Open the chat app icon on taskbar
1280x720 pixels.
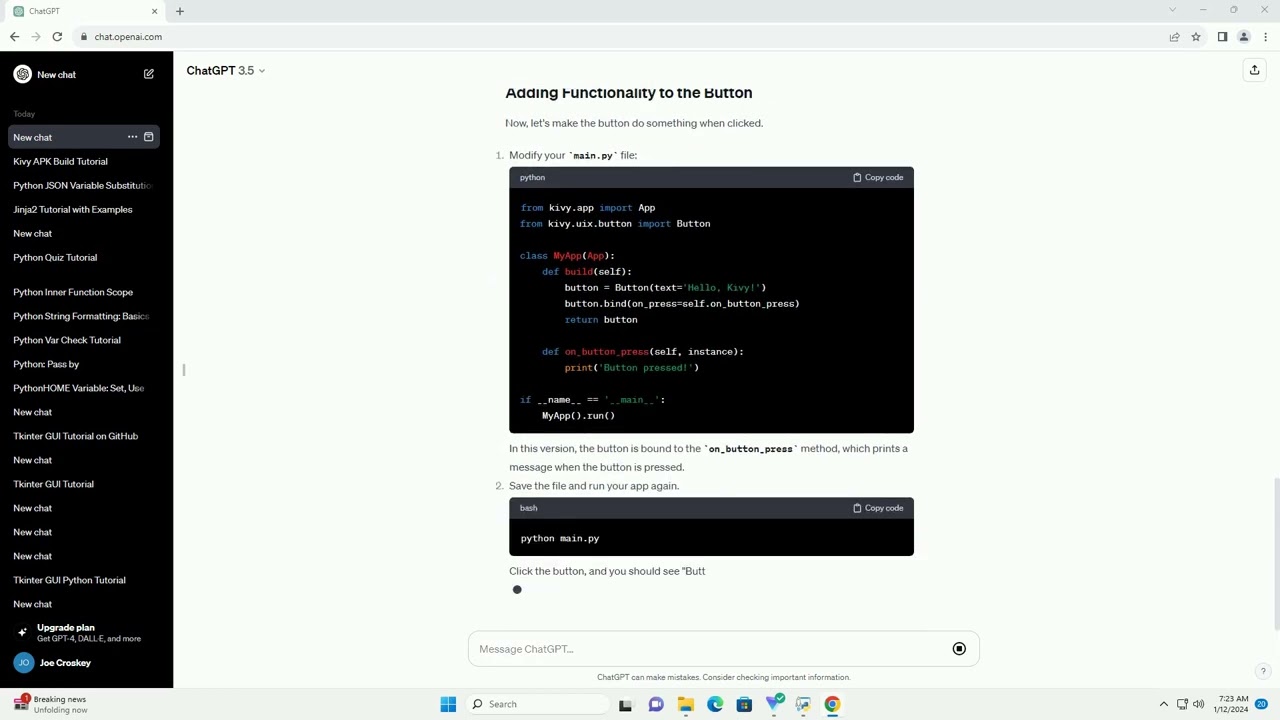(656, 704)
